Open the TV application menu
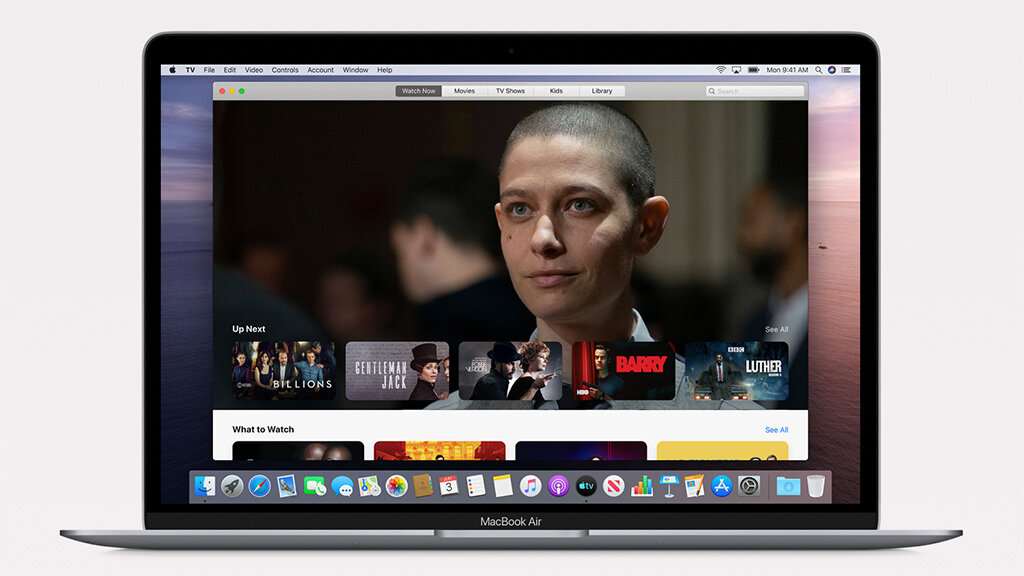 [x=190, y=70]
